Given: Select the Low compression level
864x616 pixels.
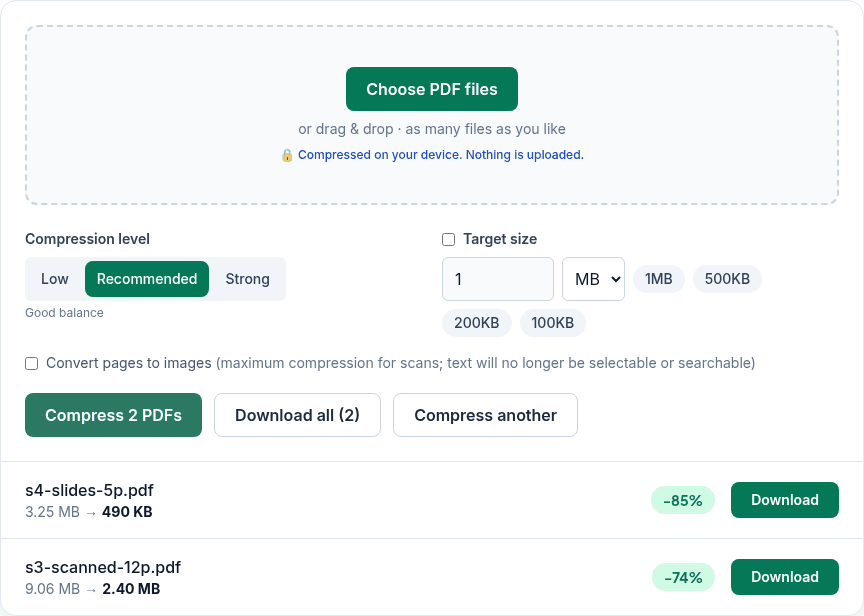Looking at the screenshot, I should pyautogui.click(x=55, y=279).
